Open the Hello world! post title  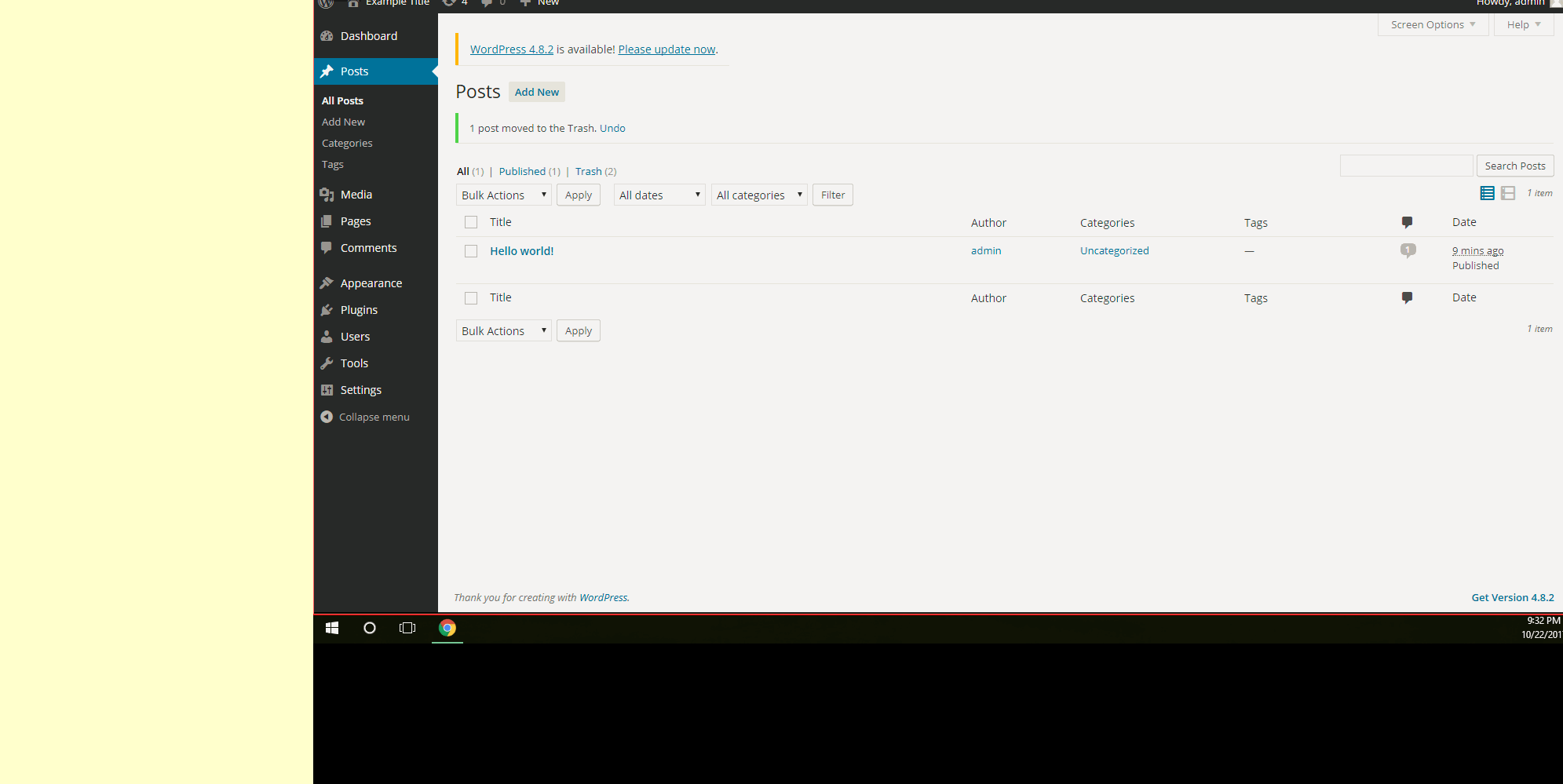(522, 251)
